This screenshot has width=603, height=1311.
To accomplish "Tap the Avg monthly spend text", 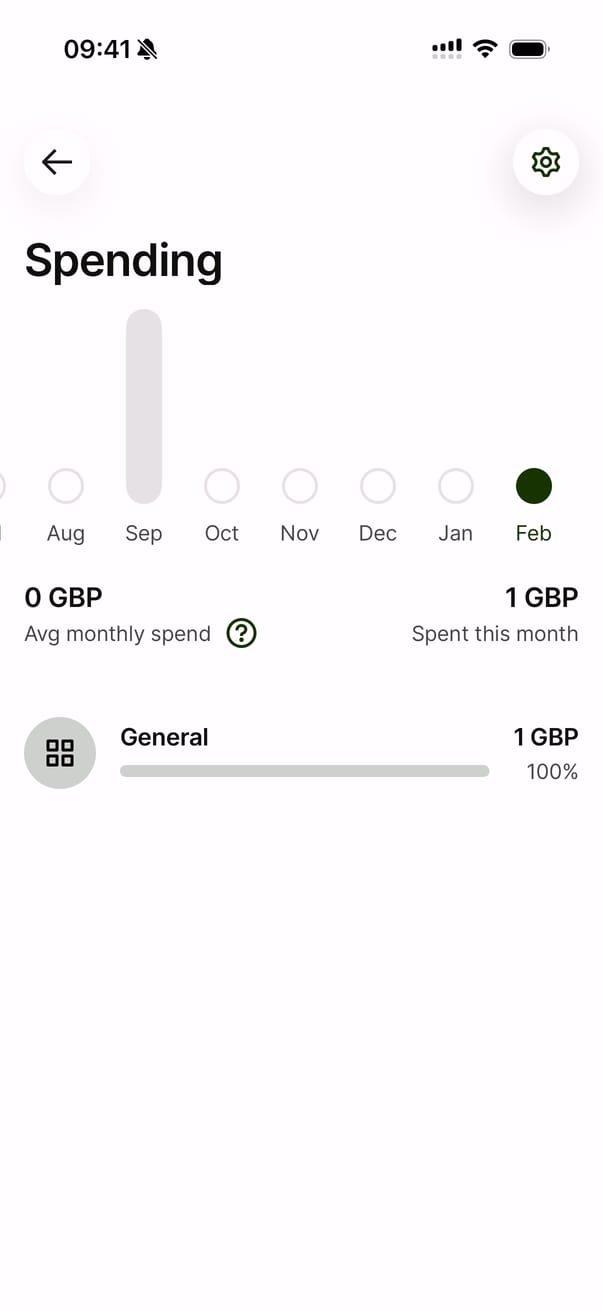I will coord(118,634).
